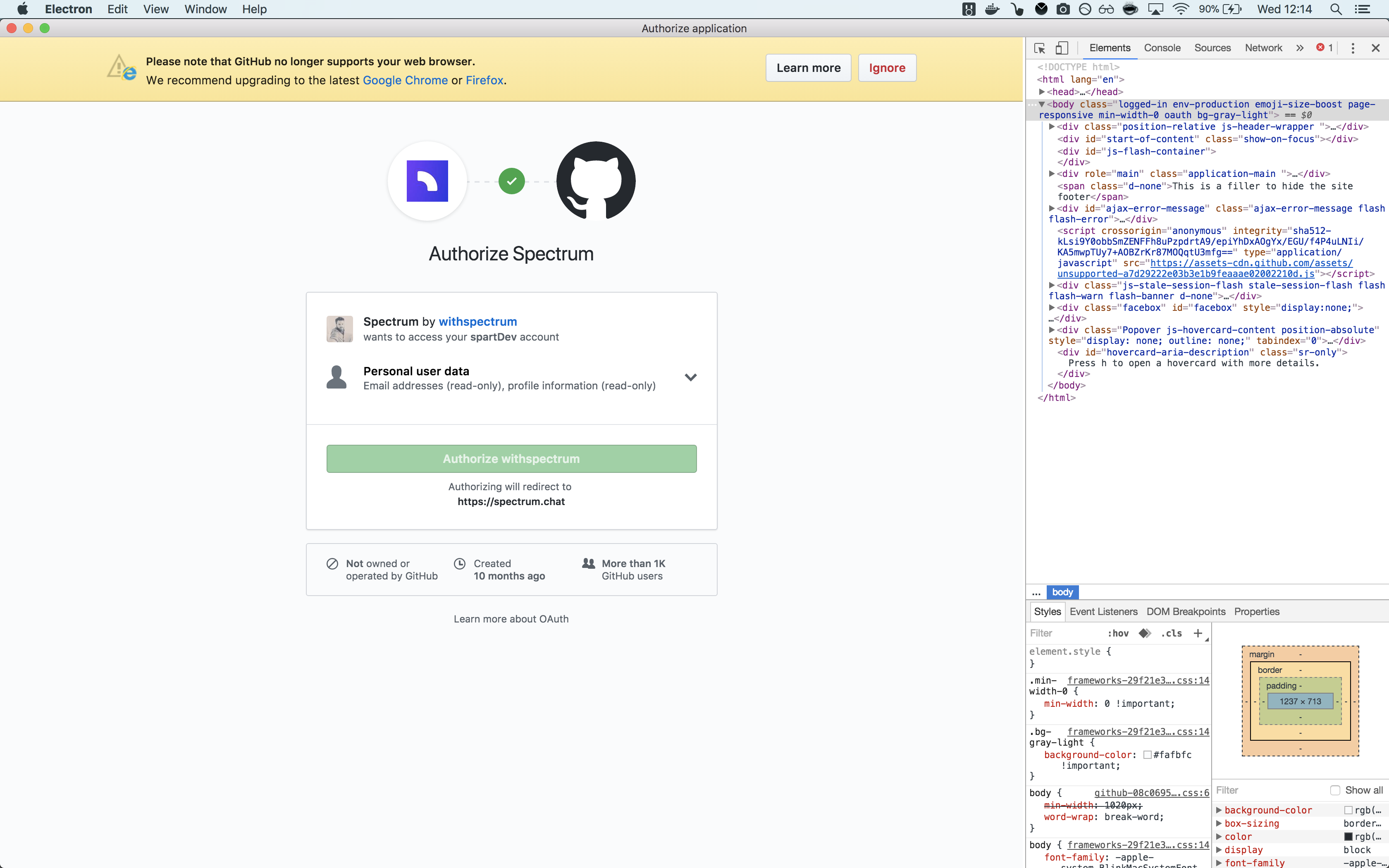Show more DevTools tabs with the double chevron
This screenshot has width=1389, height=868.
1299,48
